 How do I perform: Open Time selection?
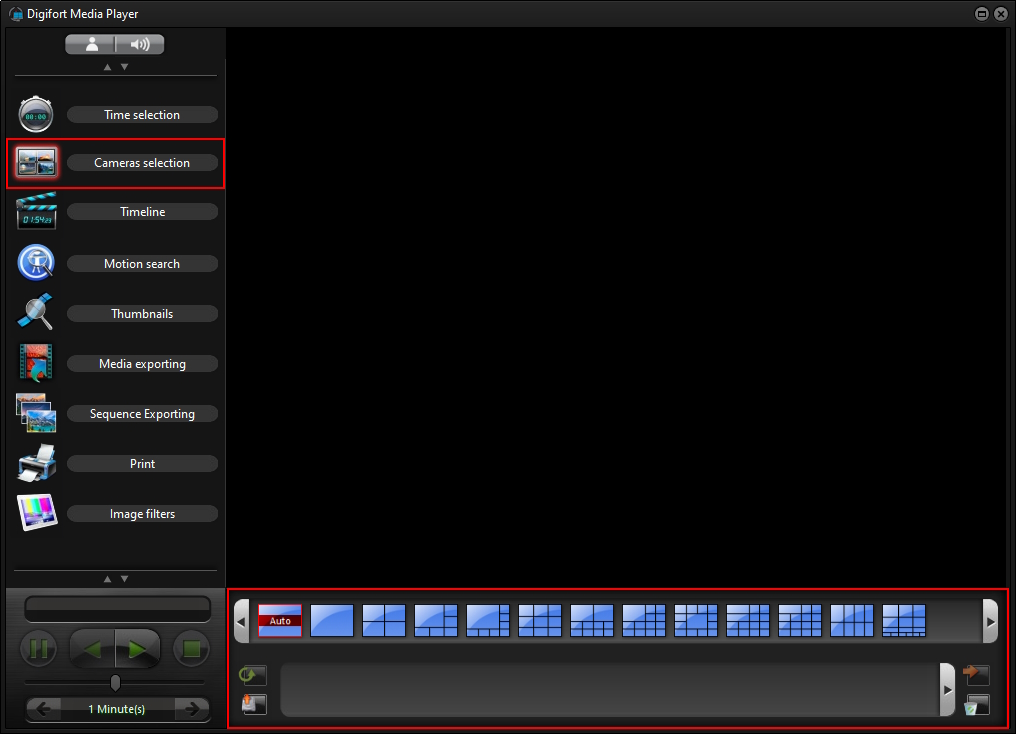[142, 115]
